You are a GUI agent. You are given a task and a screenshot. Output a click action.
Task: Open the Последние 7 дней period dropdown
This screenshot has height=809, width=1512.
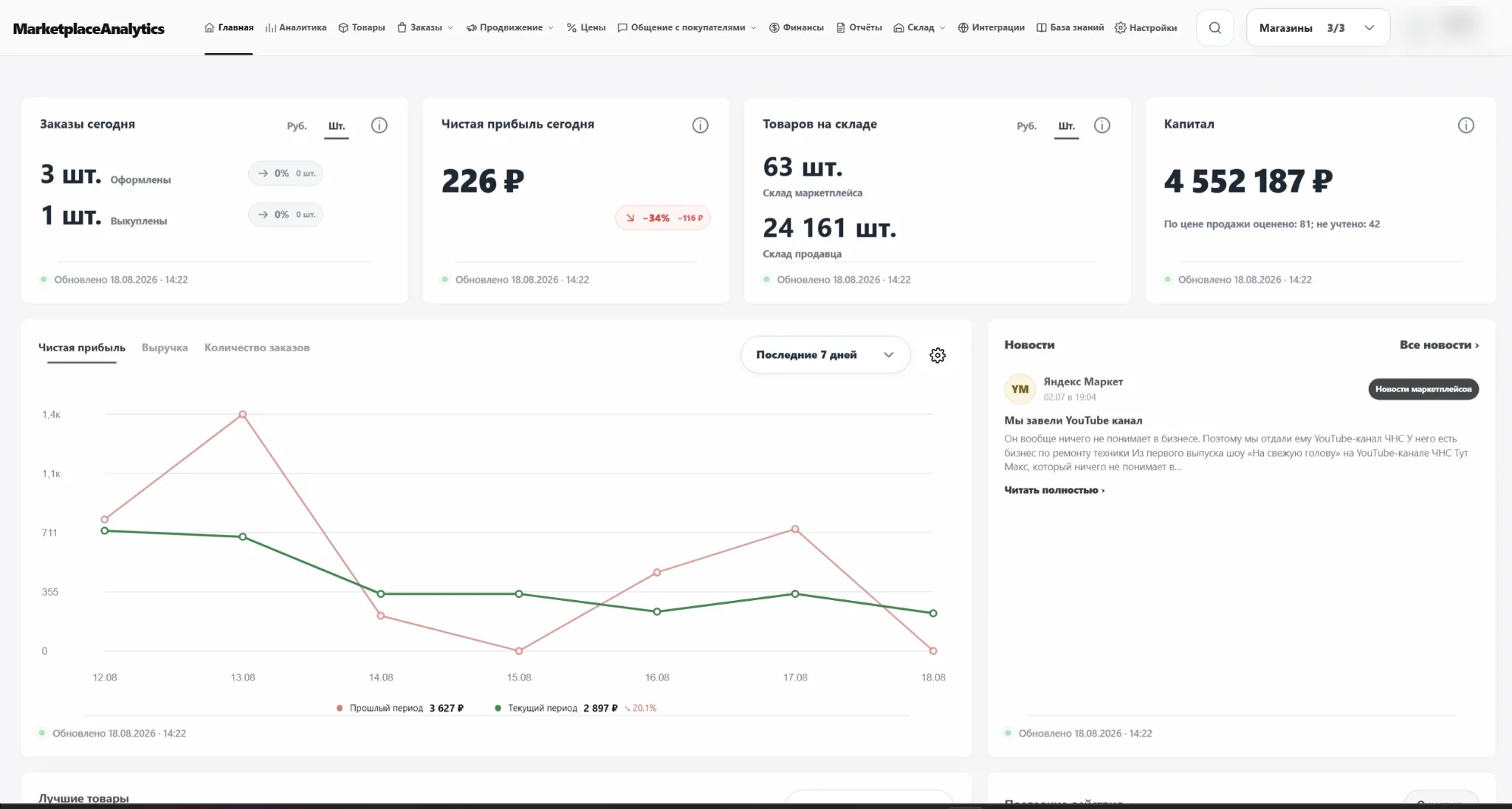click(825, 355)
